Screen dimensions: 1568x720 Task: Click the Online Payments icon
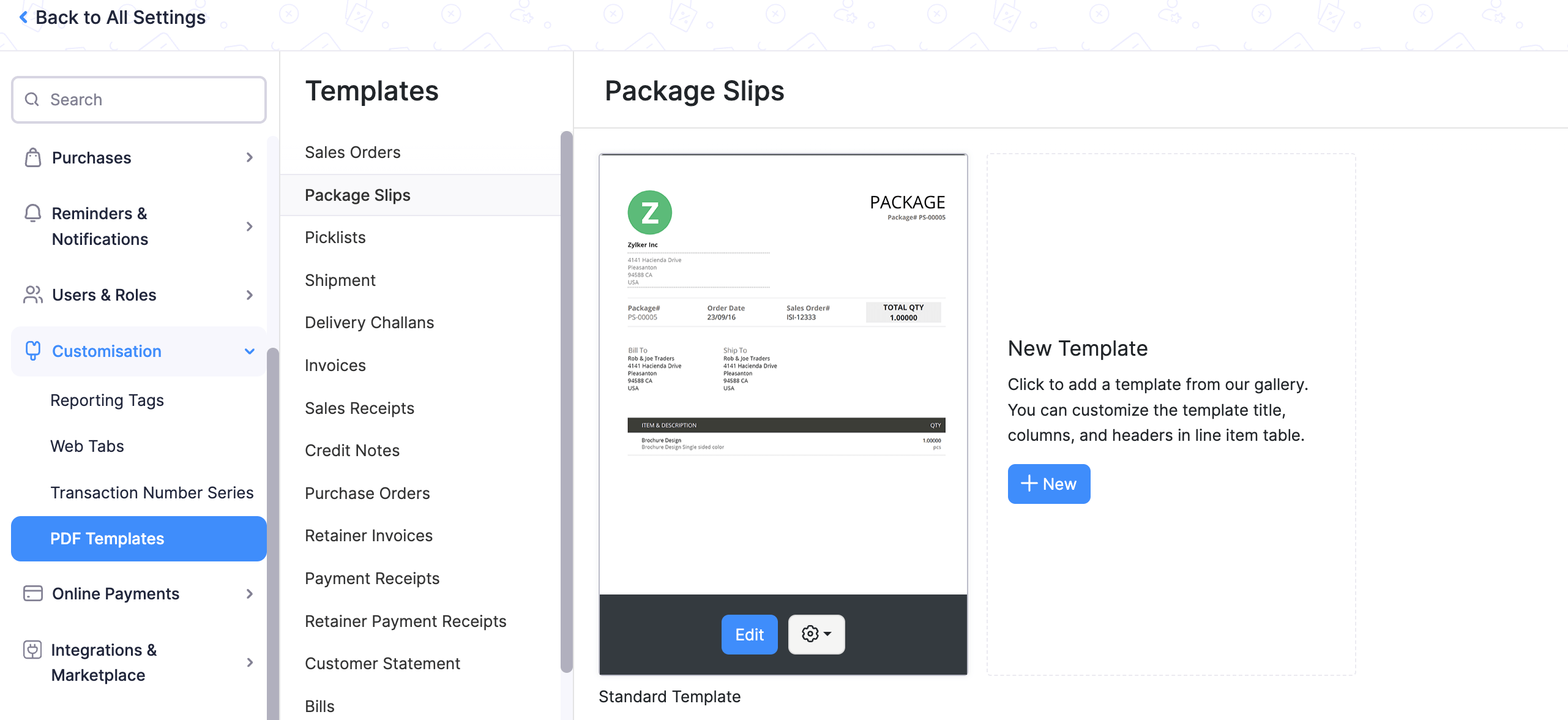[x=31, y=593]
